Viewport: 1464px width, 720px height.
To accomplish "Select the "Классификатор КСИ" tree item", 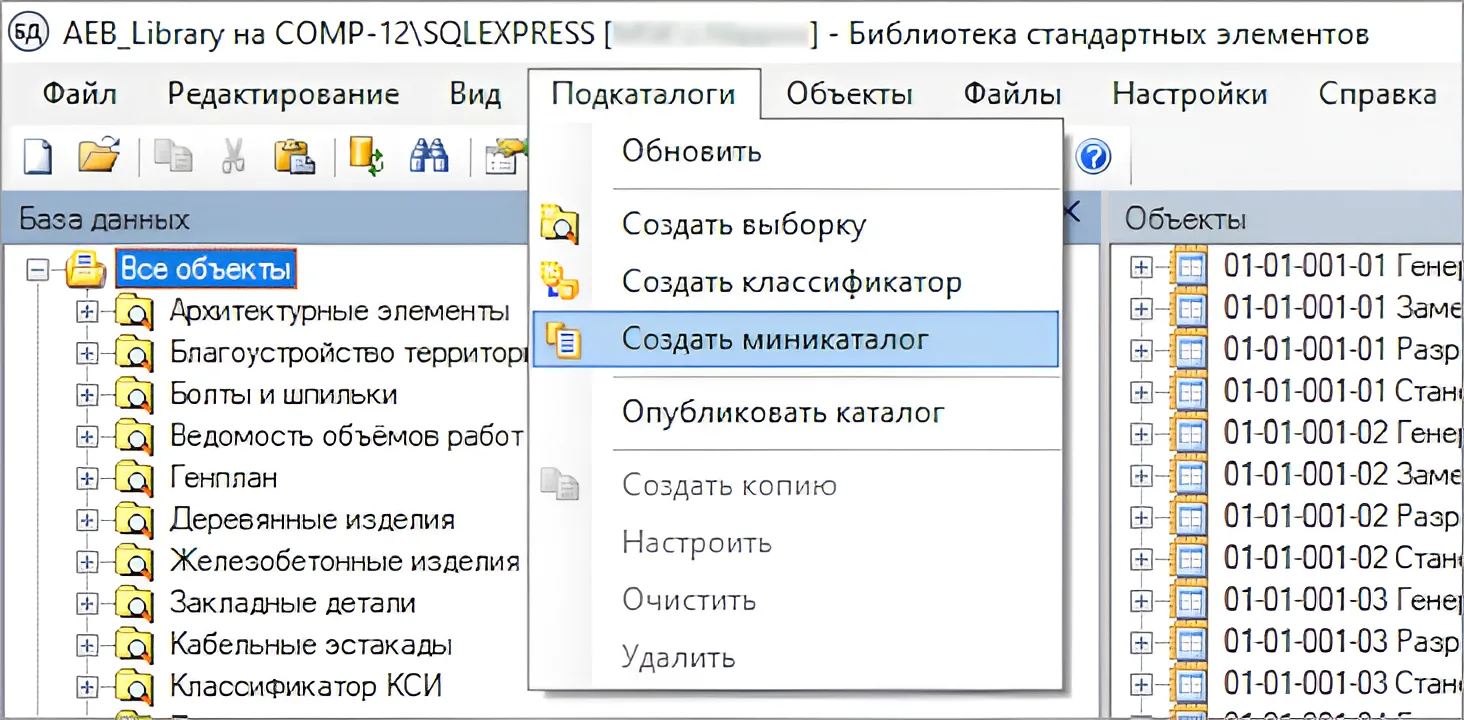I will (x=305, y=687).
